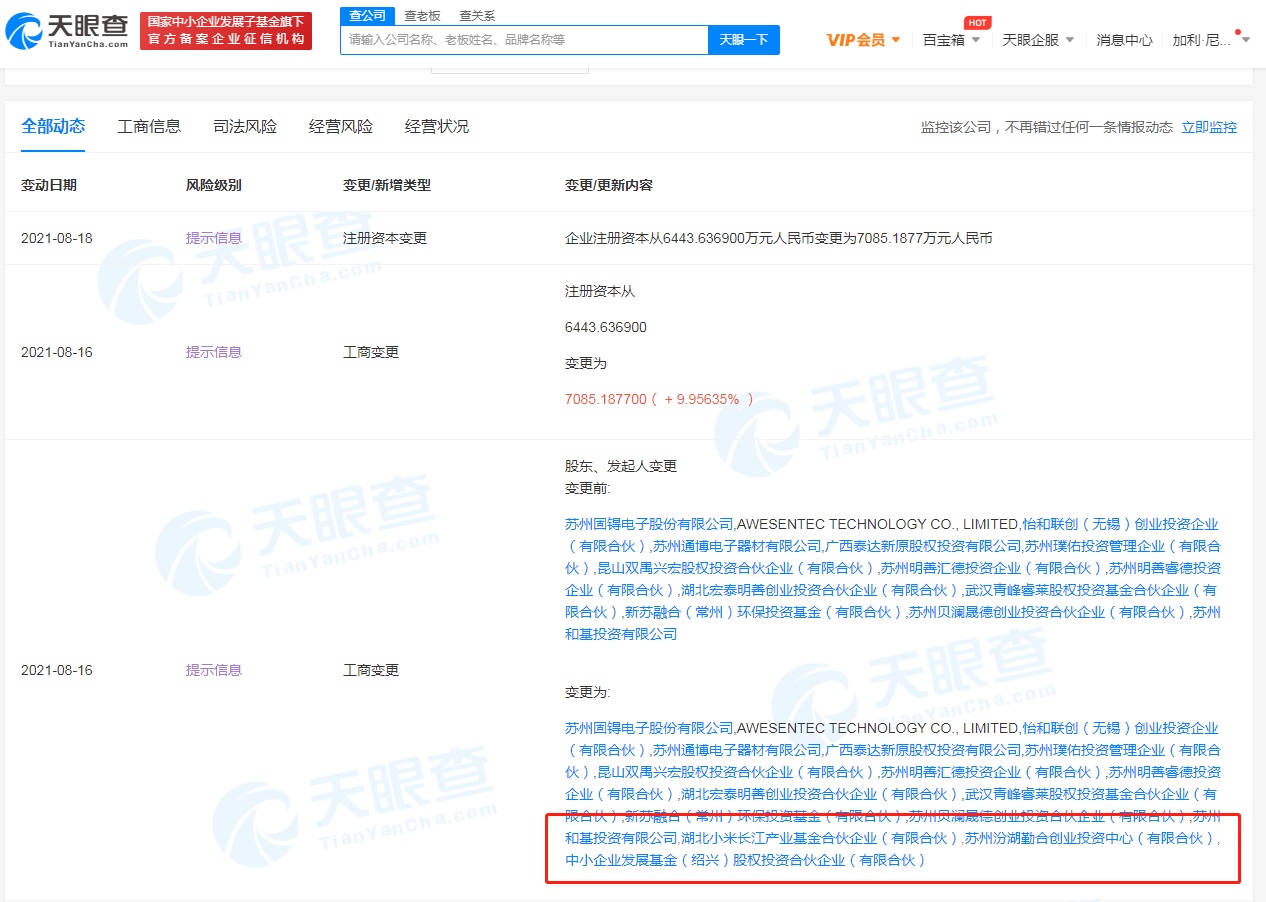
Task: Expand the 天眼企服 dropdown
Action: [1038, 40]
